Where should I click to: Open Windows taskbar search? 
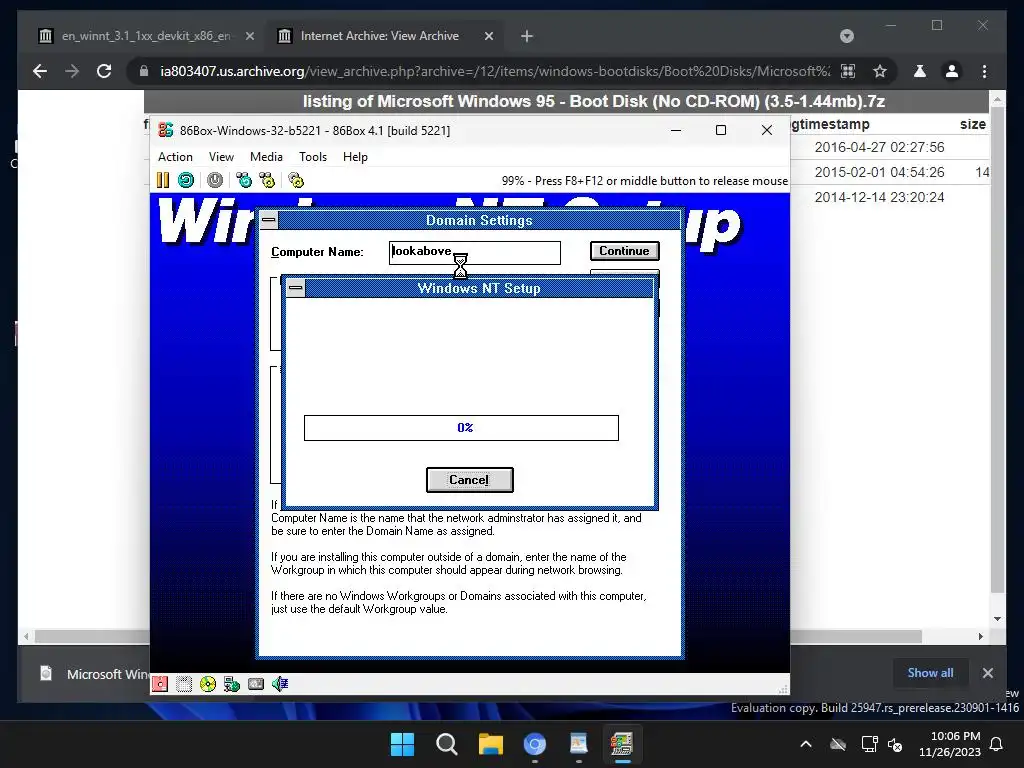(x=447, y=744)
